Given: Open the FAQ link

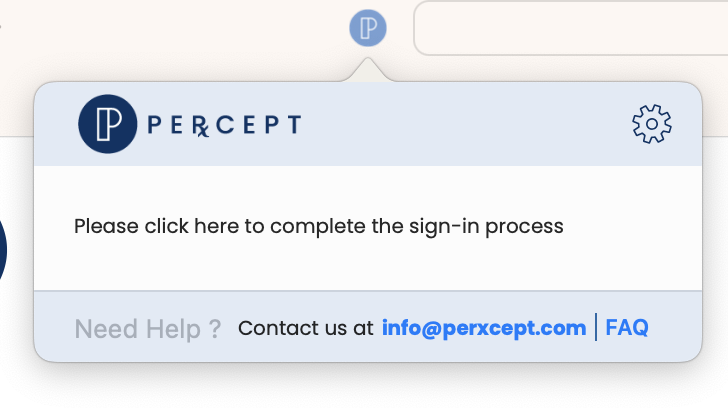Looking at the screenshot, I should click(627, 327).
